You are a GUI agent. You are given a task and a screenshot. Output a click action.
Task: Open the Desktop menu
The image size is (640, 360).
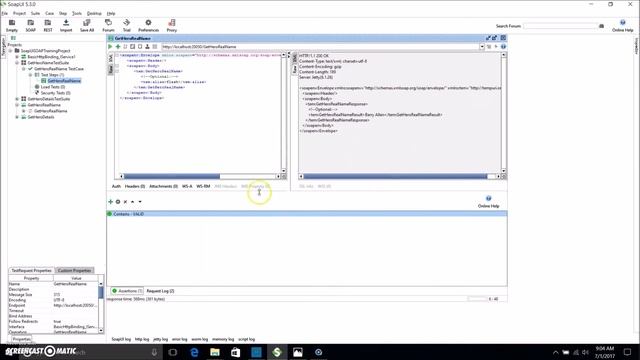click(94, 13)
